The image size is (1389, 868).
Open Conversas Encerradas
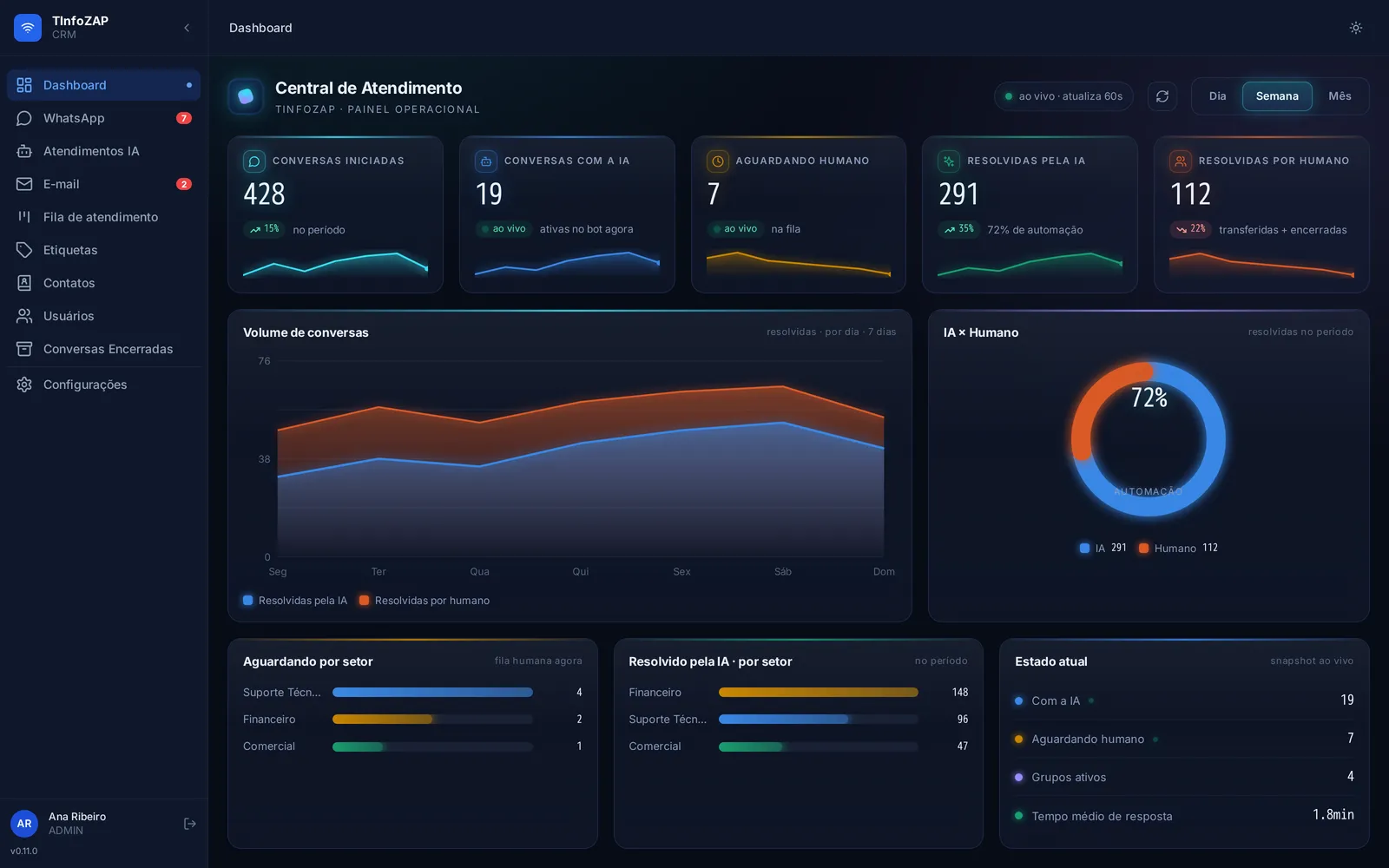coord(103,349)
